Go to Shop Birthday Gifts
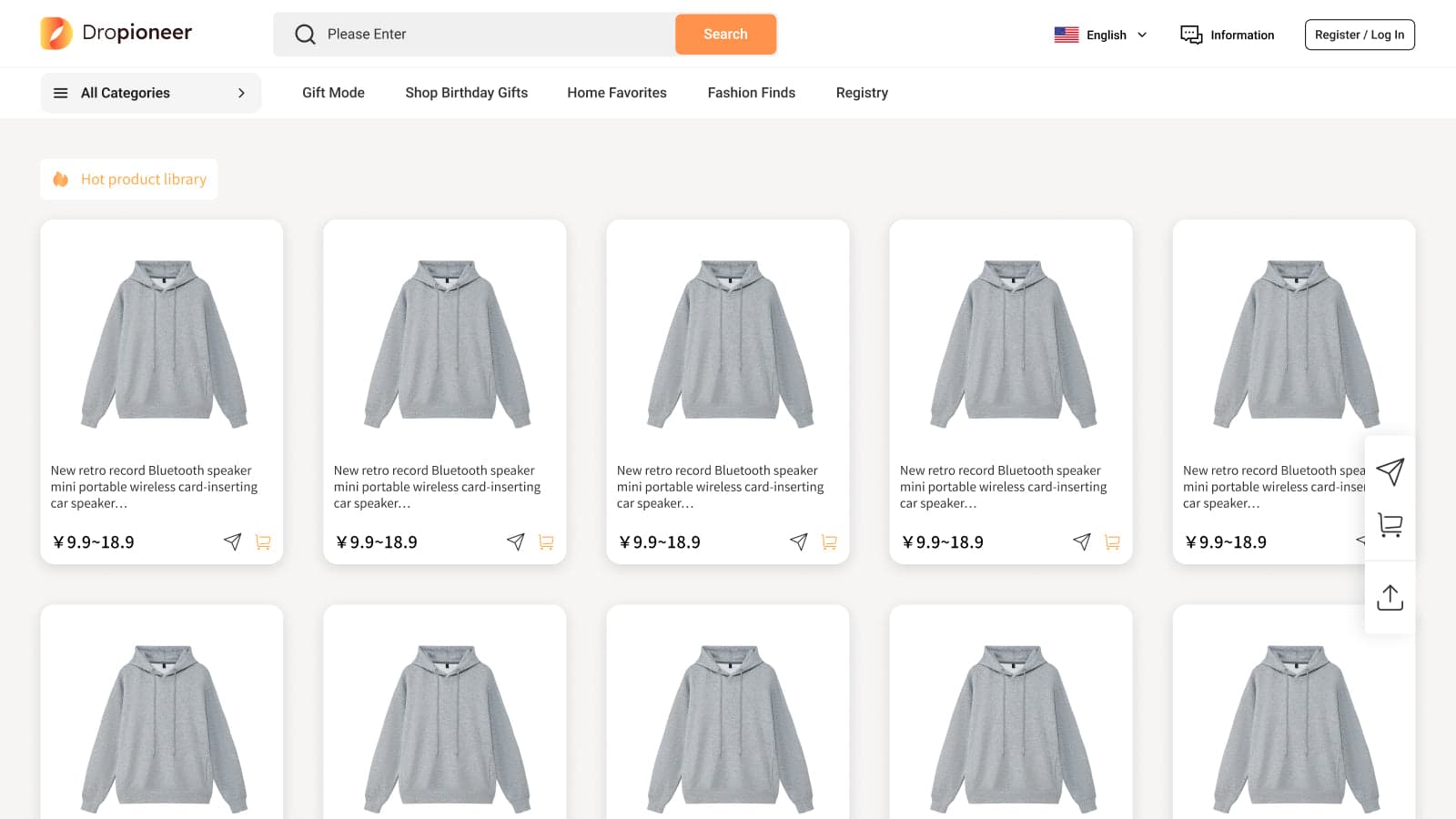This screenshot has width=1456, height=819. pyautogui.click(x=466, y=93)
